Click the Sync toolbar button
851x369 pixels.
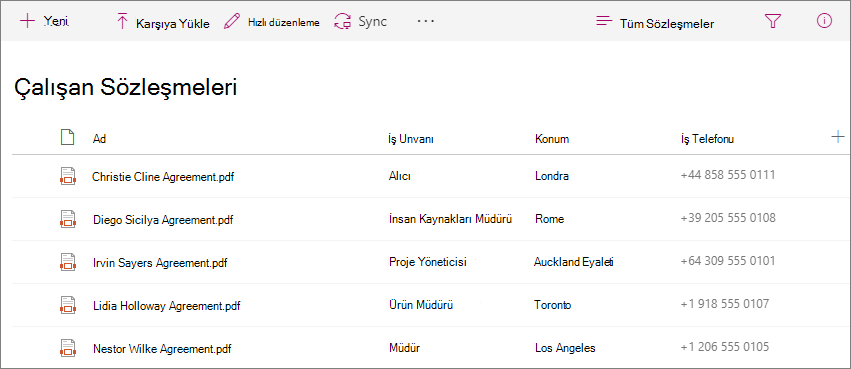pos(360,22)
